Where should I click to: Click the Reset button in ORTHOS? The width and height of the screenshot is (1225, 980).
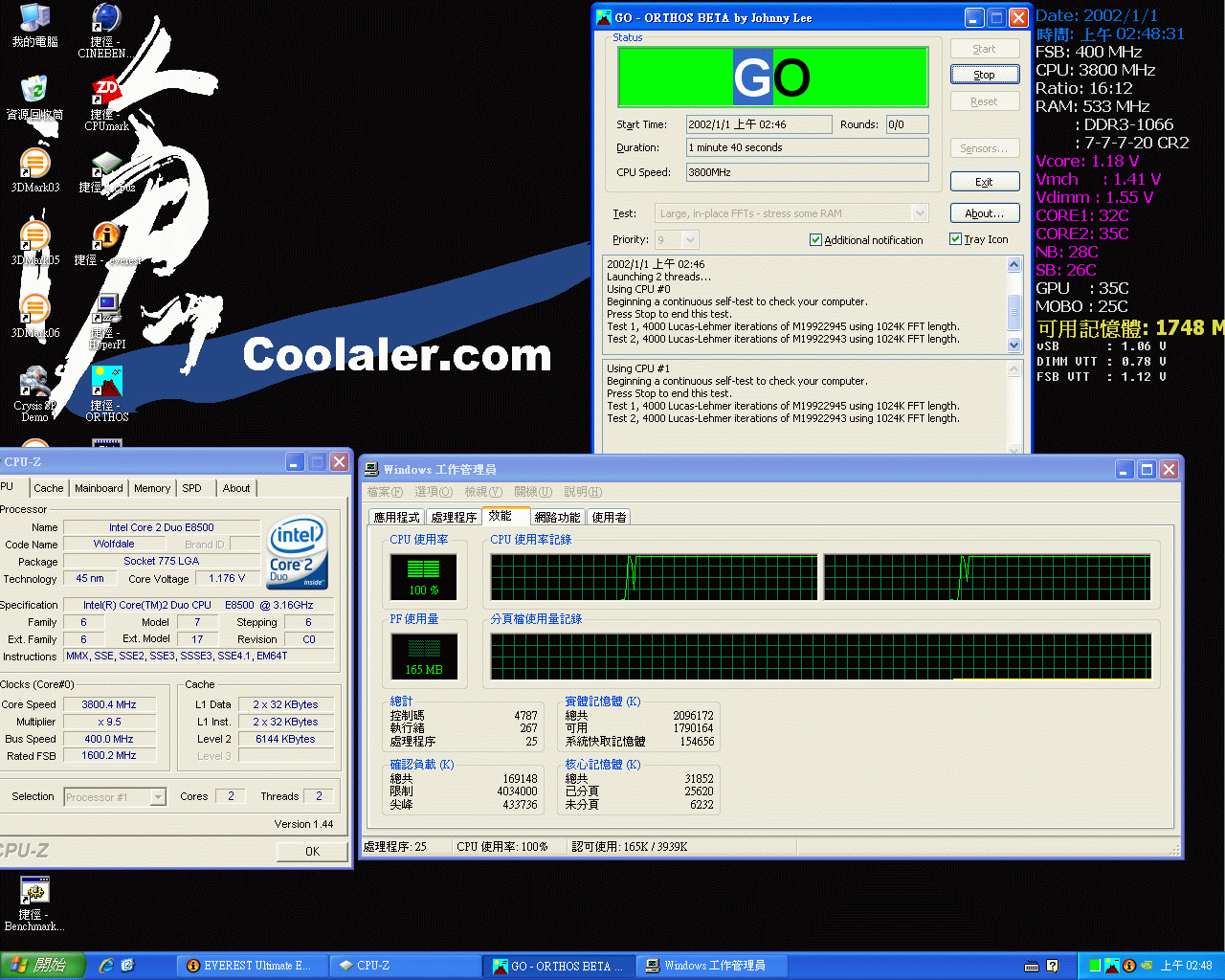985,101
